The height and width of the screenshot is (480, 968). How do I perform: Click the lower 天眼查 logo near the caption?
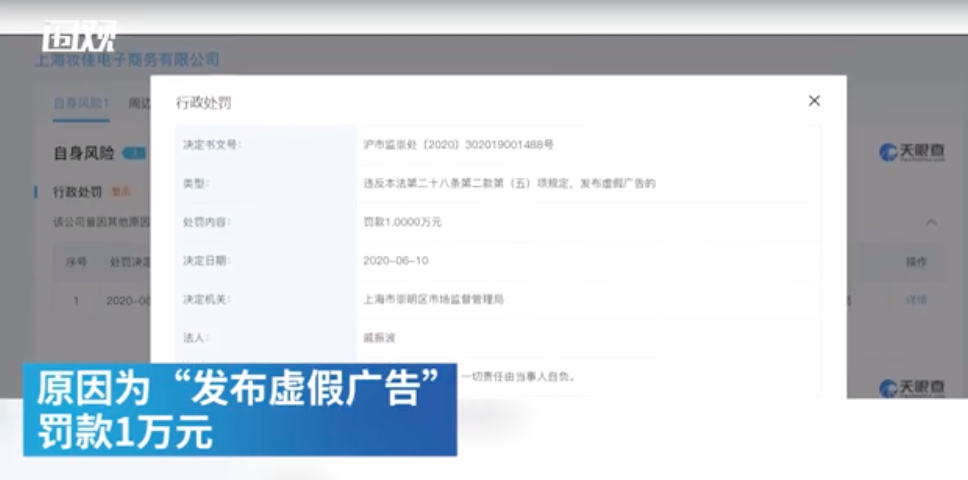[x=911, y=387]
